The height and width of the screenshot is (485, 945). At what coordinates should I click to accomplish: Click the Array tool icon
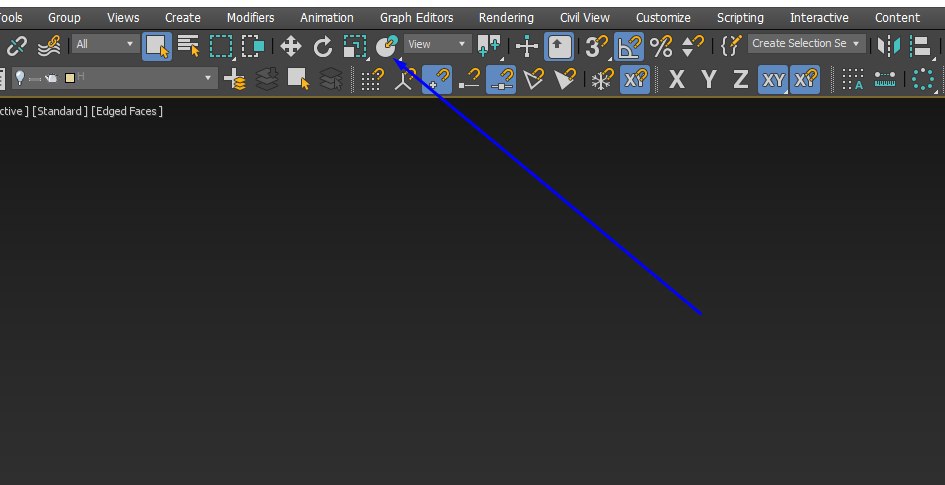point(853,80)
